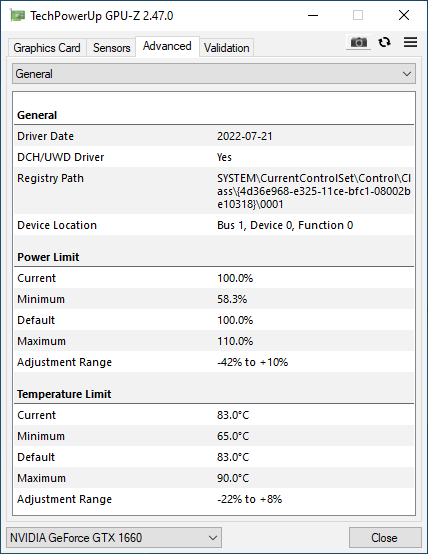Select the Registry Path value text
This screenshot has width=428, height=554.
click(x=314, y=191)
